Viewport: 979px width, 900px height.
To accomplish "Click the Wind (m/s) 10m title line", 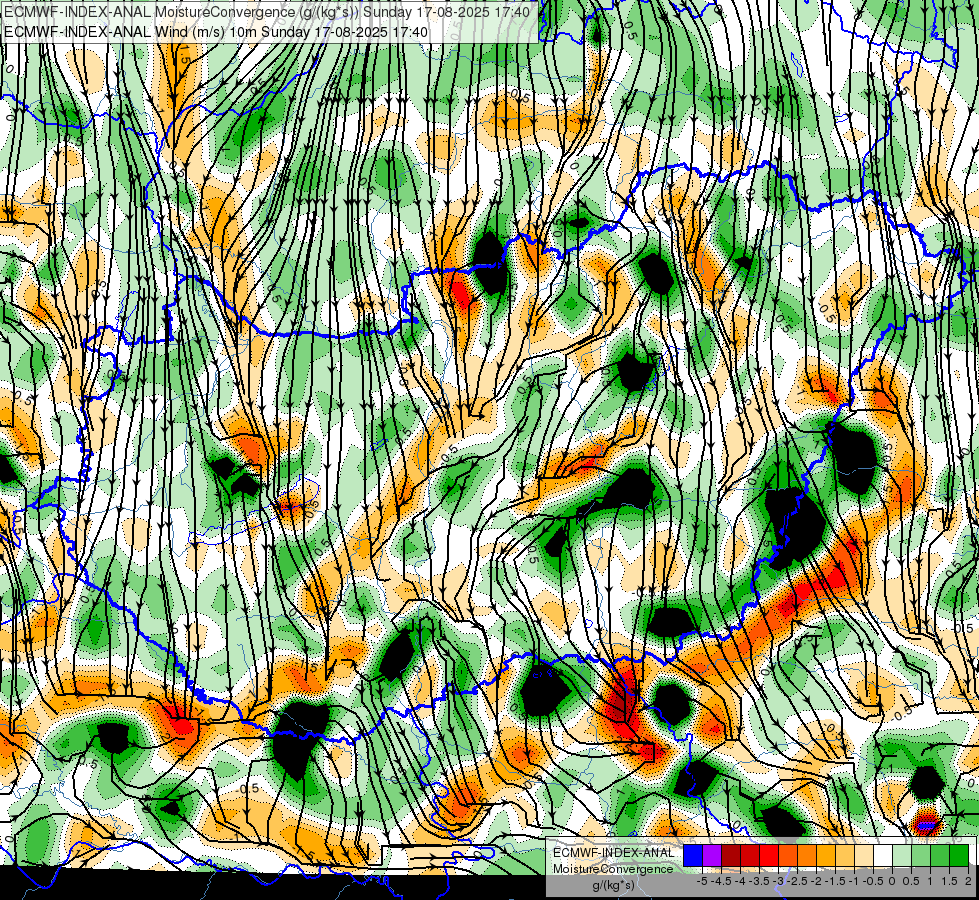I will click(x=216, y=32).
